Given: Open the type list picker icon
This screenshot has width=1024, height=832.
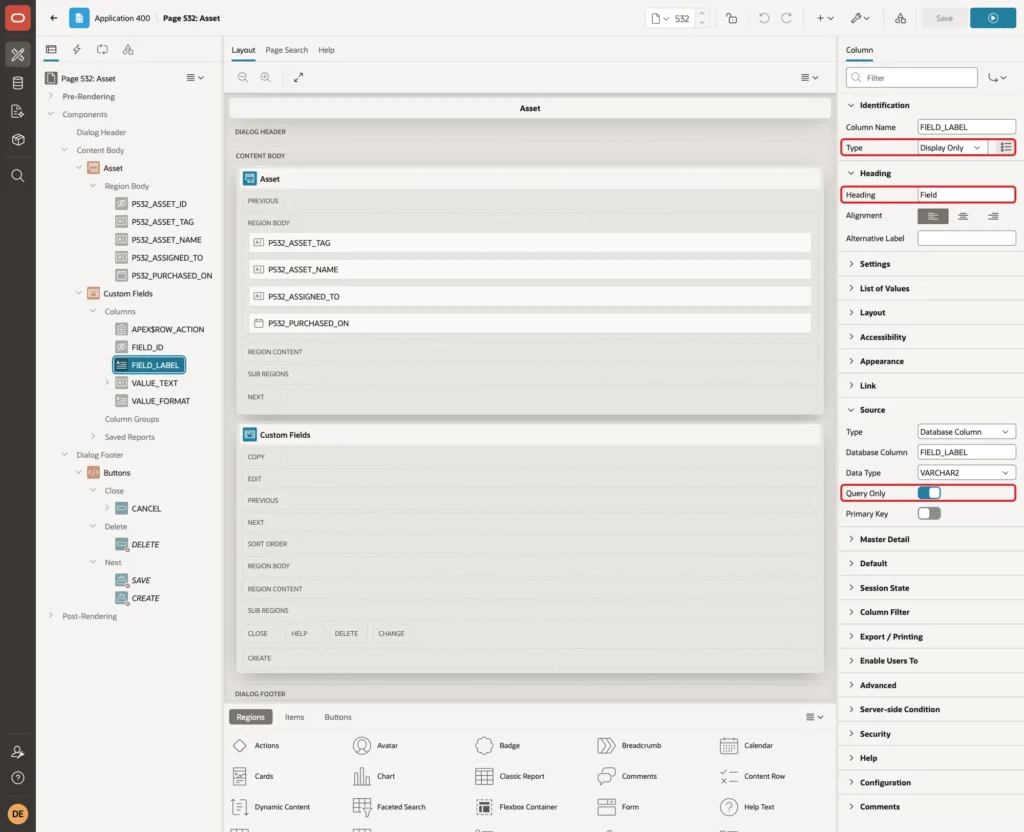Looking at the screenshot, I should 1005,148.
